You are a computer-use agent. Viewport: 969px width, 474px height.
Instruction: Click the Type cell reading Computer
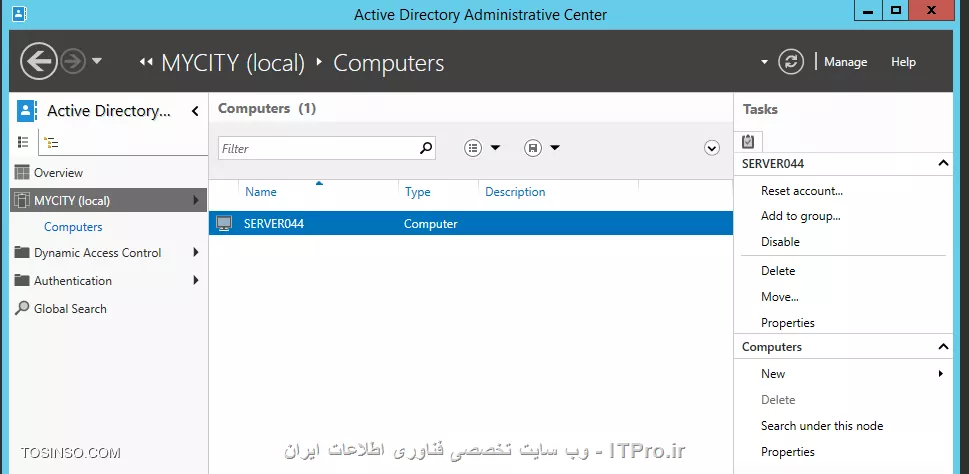(430, 224)
